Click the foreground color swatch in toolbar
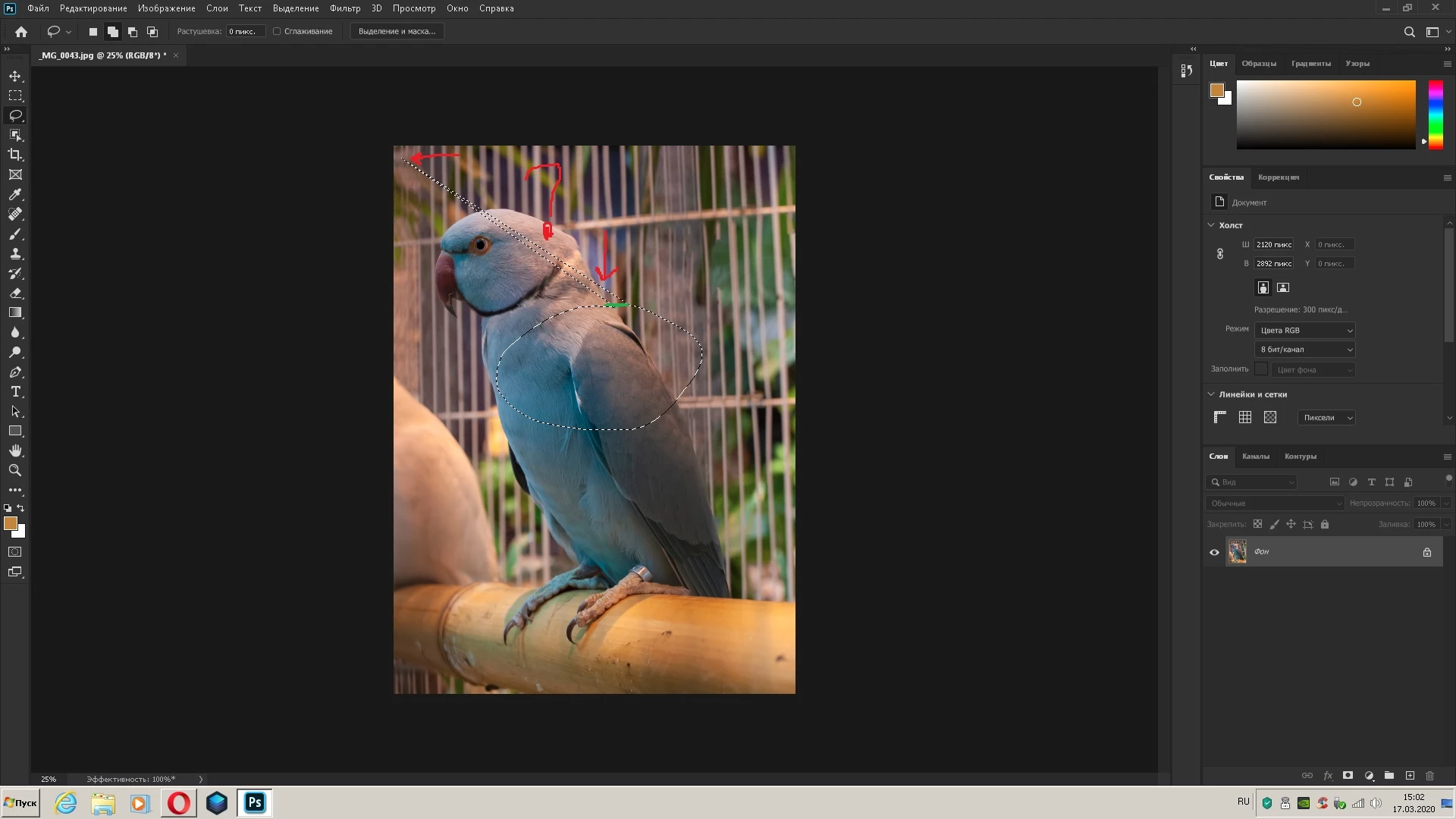Image resolution: width=1456 pixels, height=819 pixels. click(x=10, y=523)
